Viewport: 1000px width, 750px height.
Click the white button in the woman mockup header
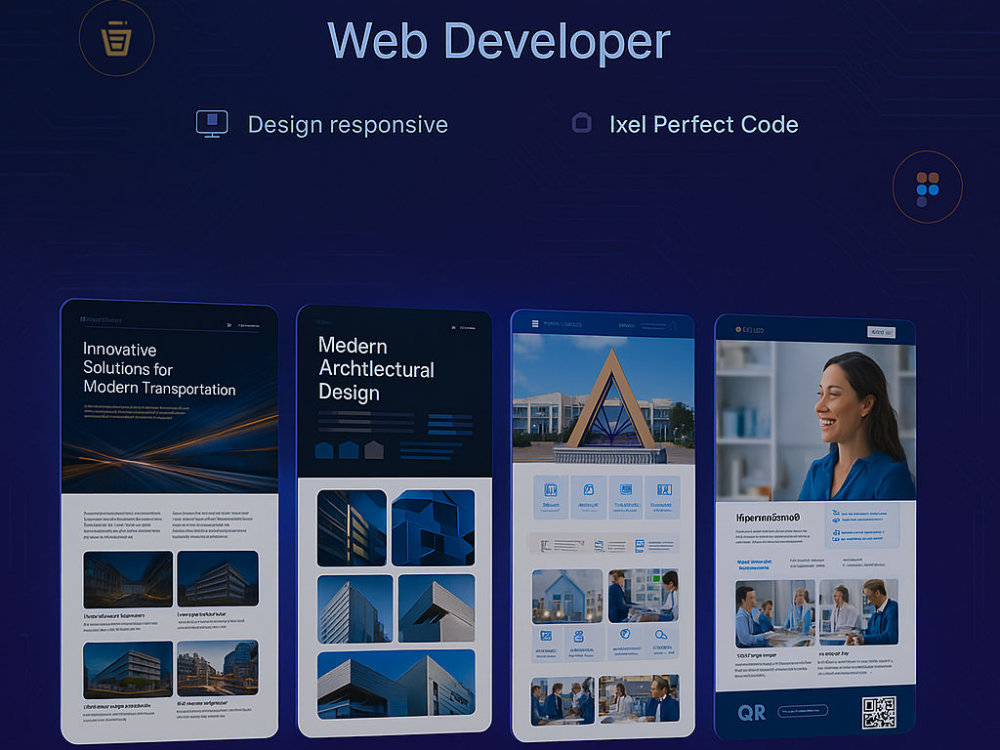pyautogui.click(x=881, y=332)
